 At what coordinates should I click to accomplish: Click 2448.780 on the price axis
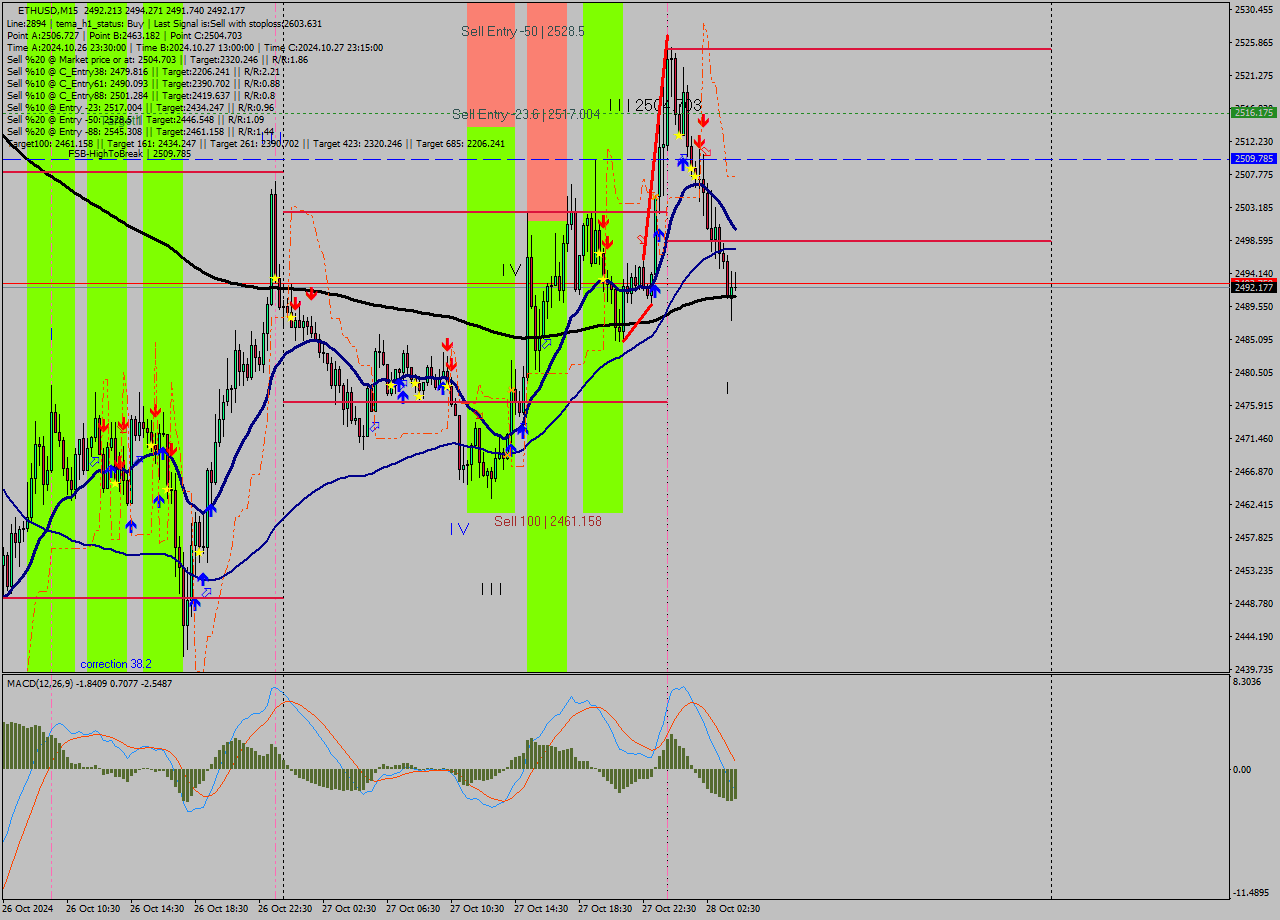coord(1254,603)
